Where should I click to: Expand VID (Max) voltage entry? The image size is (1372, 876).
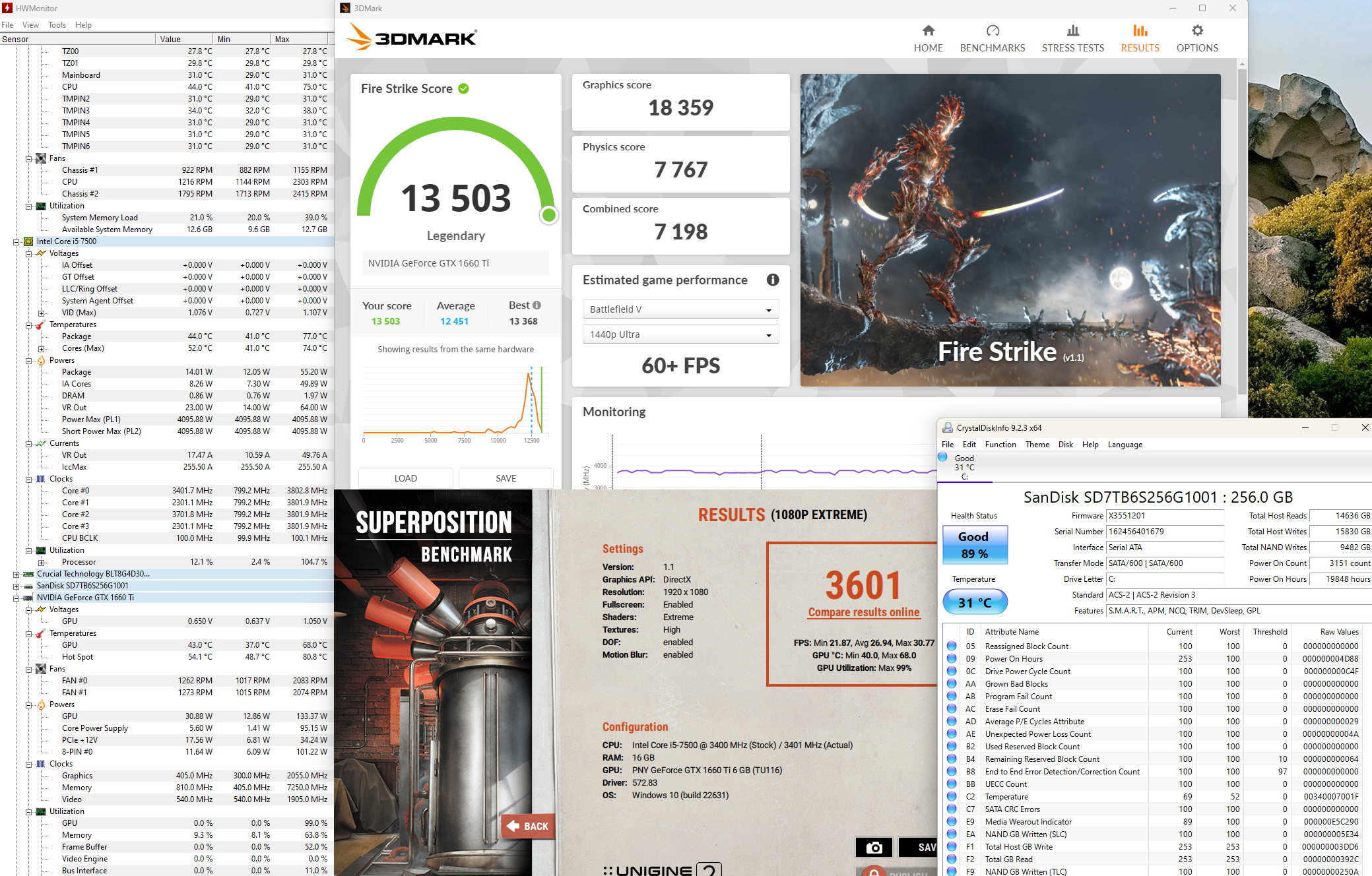(41, 313)
